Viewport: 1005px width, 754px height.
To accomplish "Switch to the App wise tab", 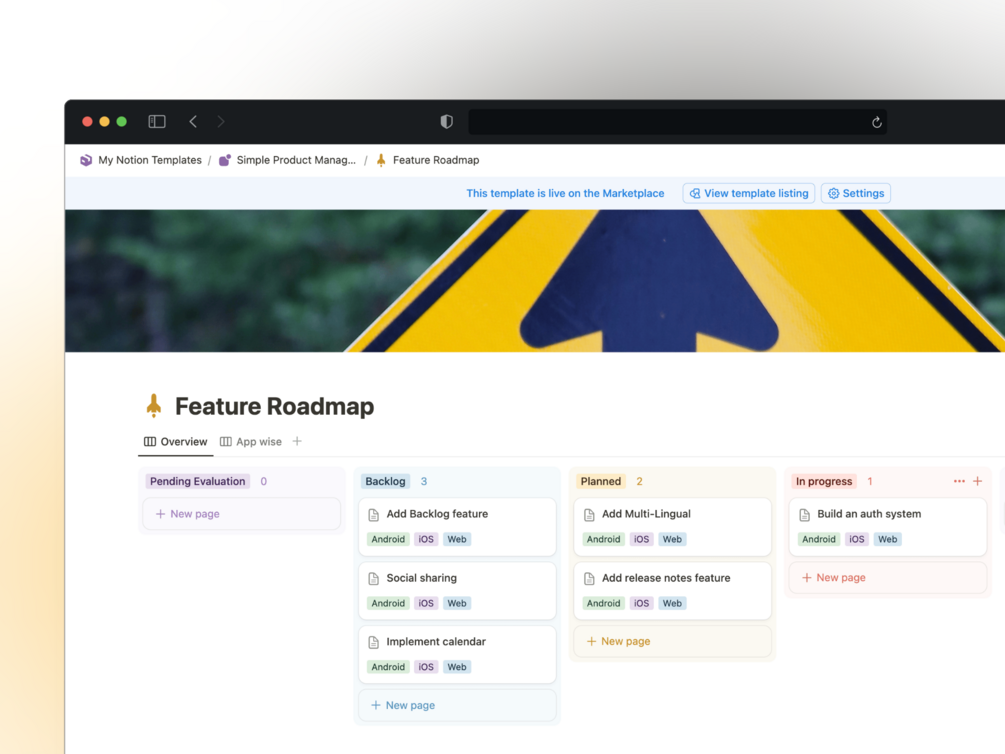I will pyautogui.click(x=251, y=442).
